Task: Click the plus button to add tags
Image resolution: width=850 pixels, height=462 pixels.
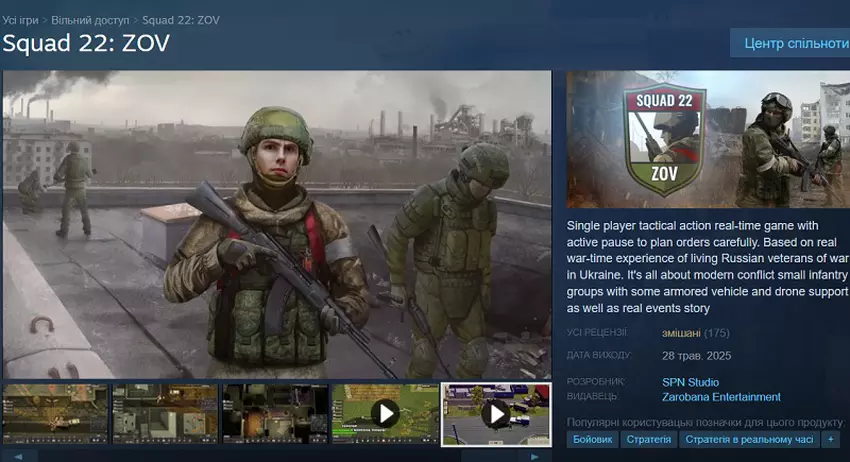Action: [x=830, y=439]
